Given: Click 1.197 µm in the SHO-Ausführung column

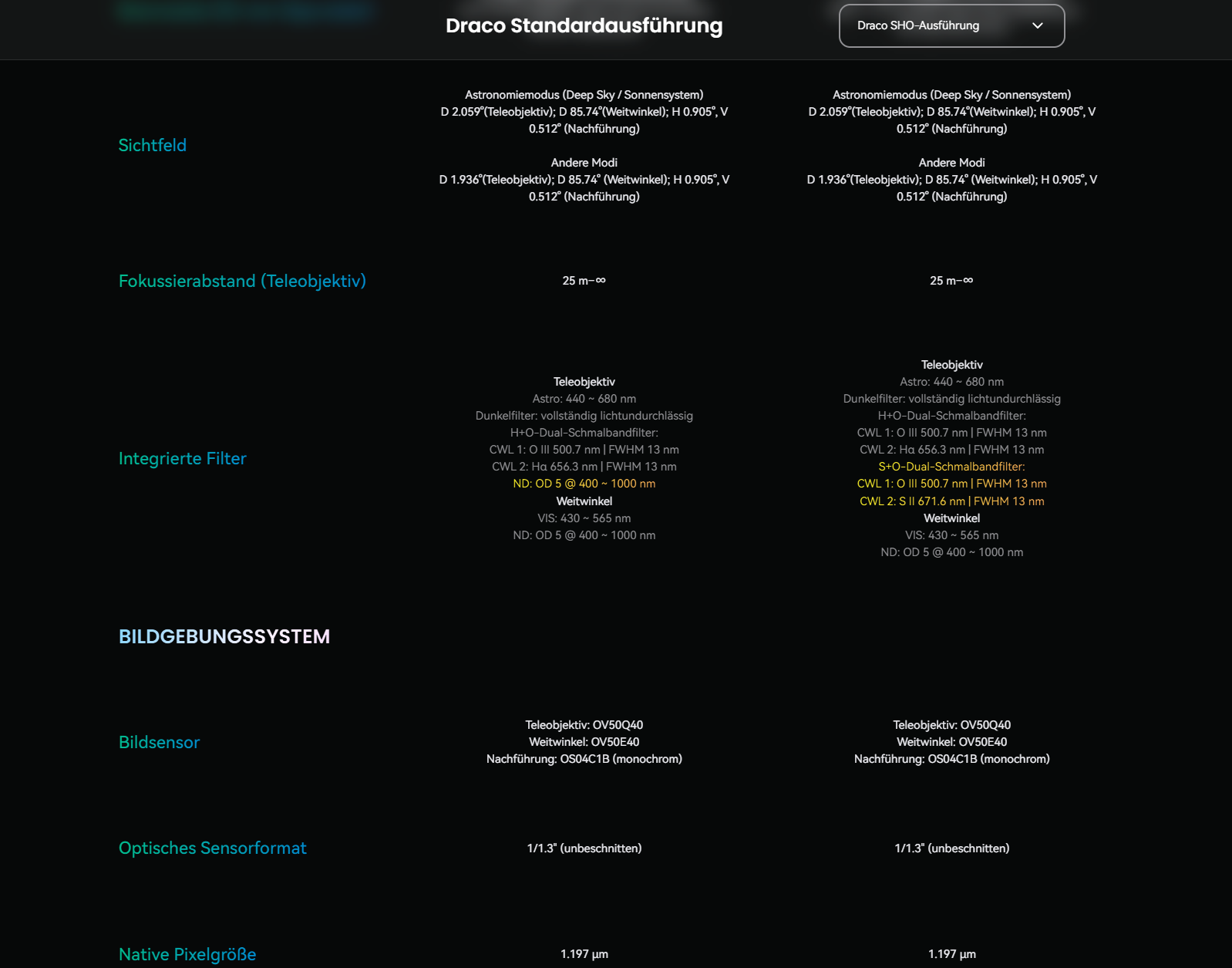Looking at the screenshot, I should [x=952, y=954].
